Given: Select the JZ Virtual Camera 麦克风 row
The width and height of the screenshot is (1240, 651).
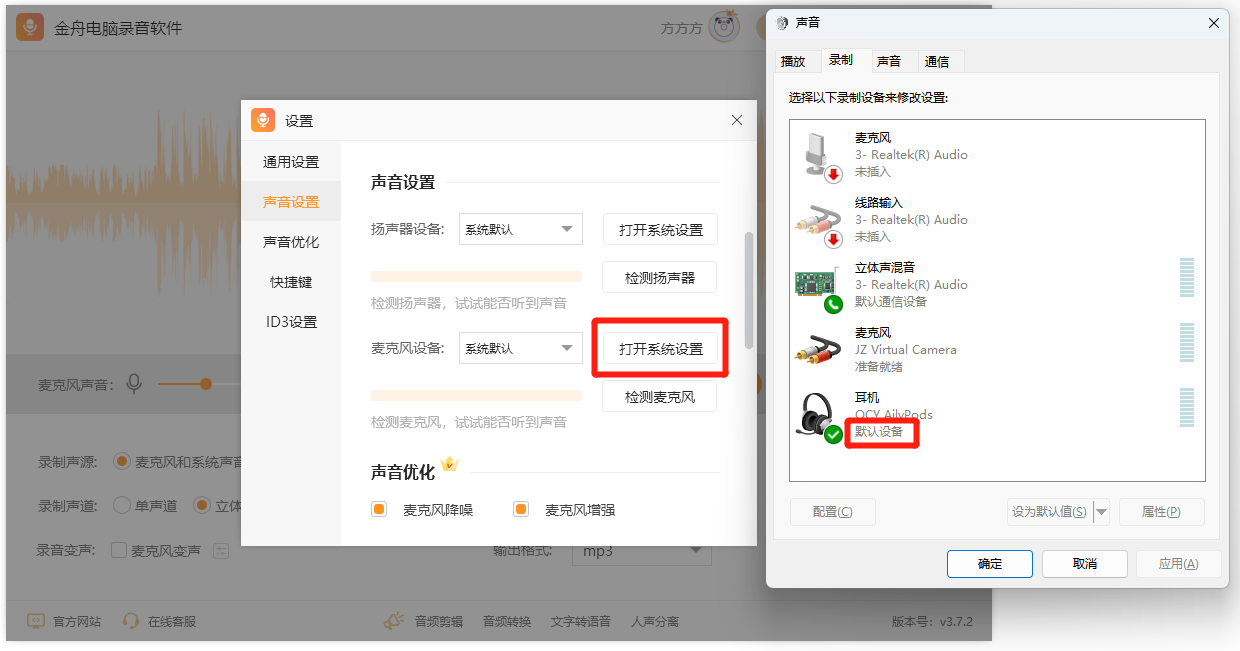Looking at the screenshot, I should click(x=997, y=350).
